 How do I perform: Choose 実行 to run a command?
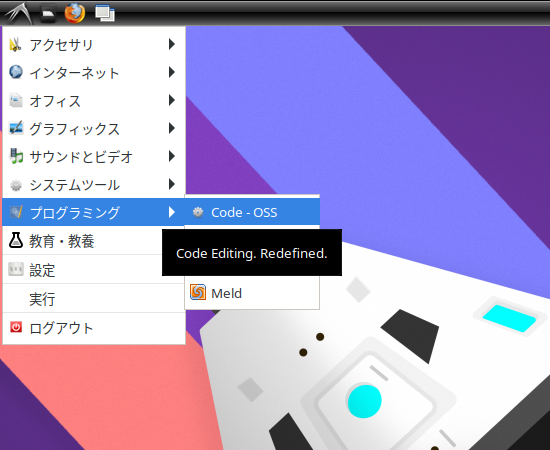[94, 298]
